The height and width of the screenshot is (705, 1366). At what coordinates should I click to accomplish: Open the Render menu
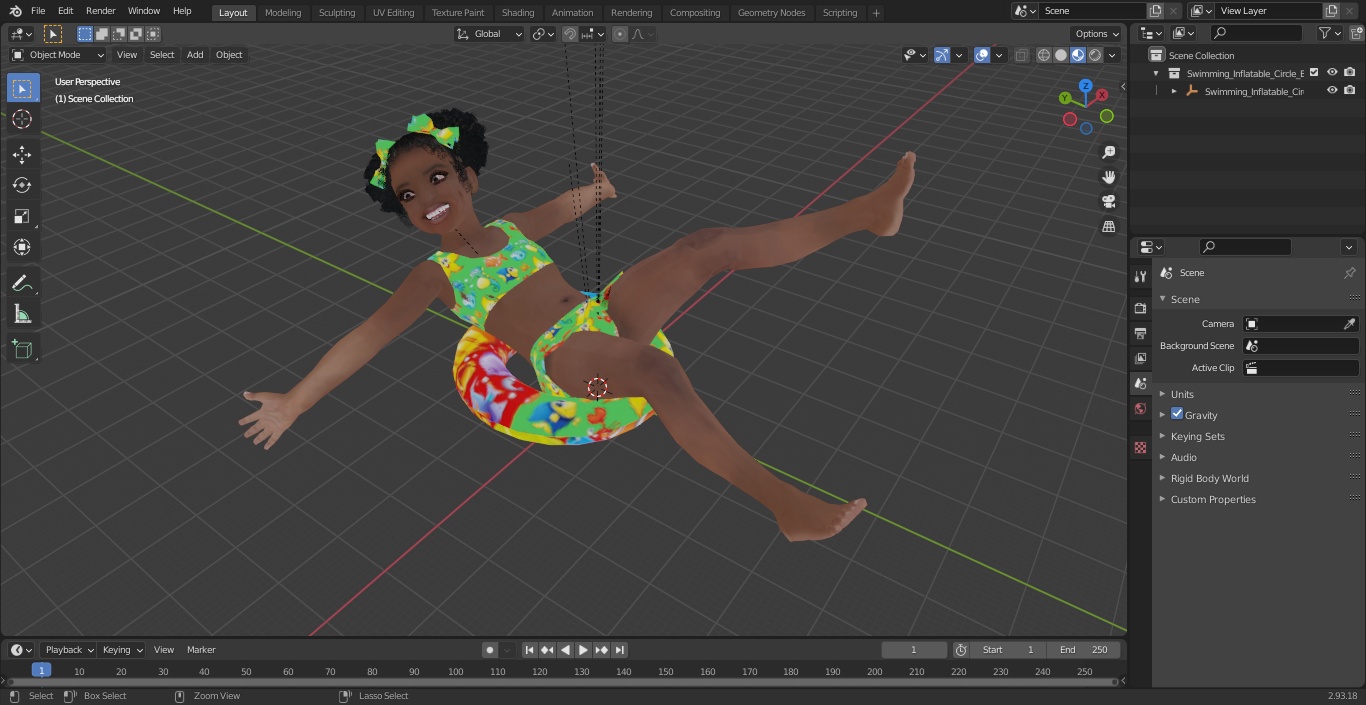(100, 11)
